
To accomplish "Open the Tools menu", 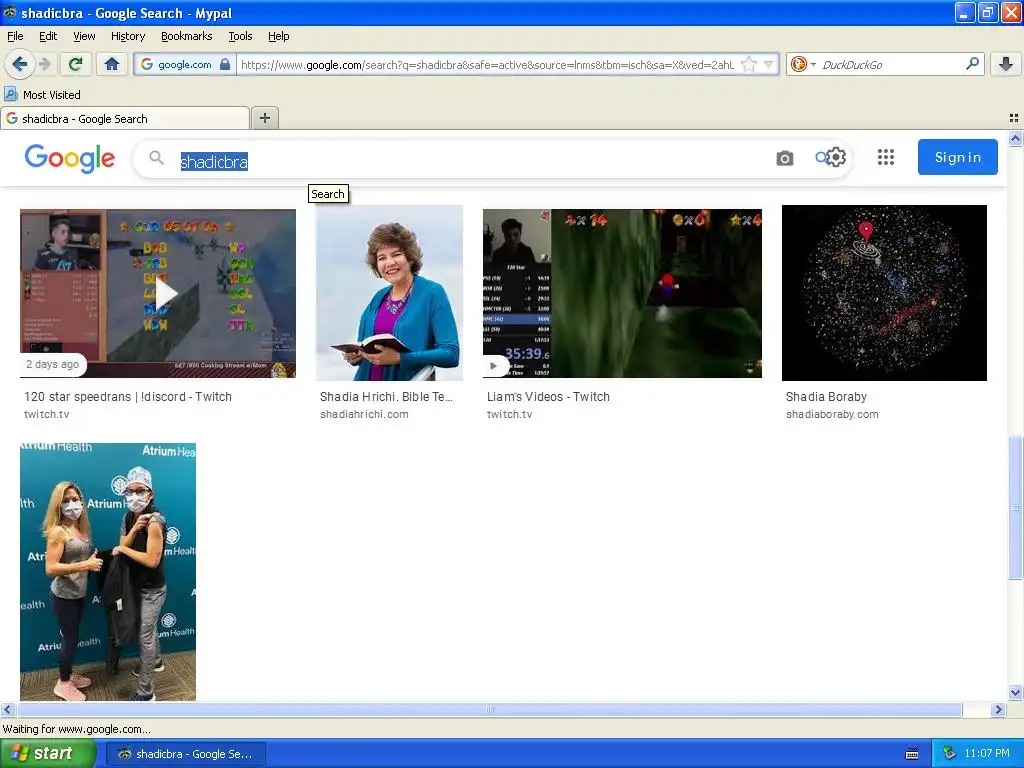I will 240,36.
